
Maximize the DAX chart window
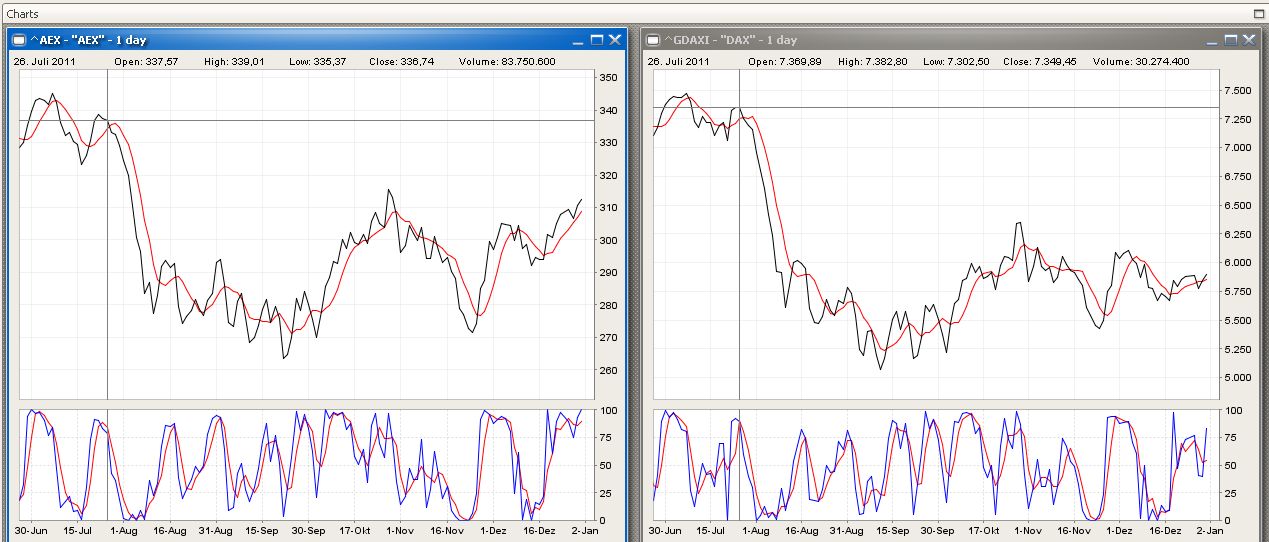coord(1231,40)
